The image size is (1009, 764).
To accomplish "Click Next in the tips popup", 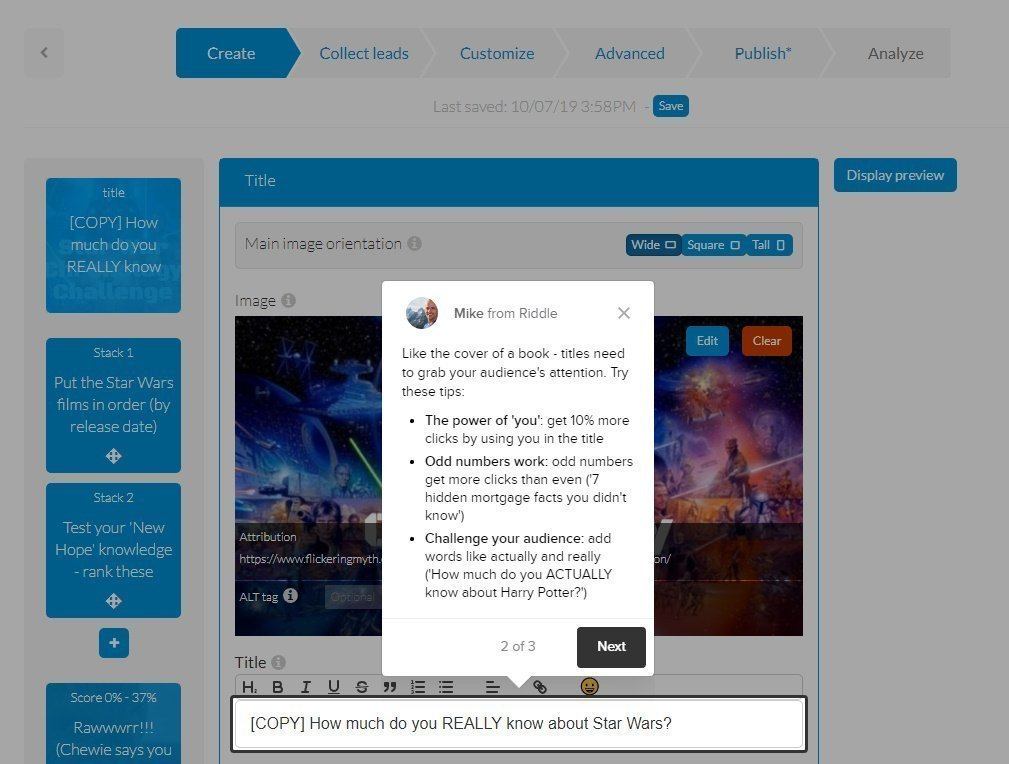I will coord(611,646).
